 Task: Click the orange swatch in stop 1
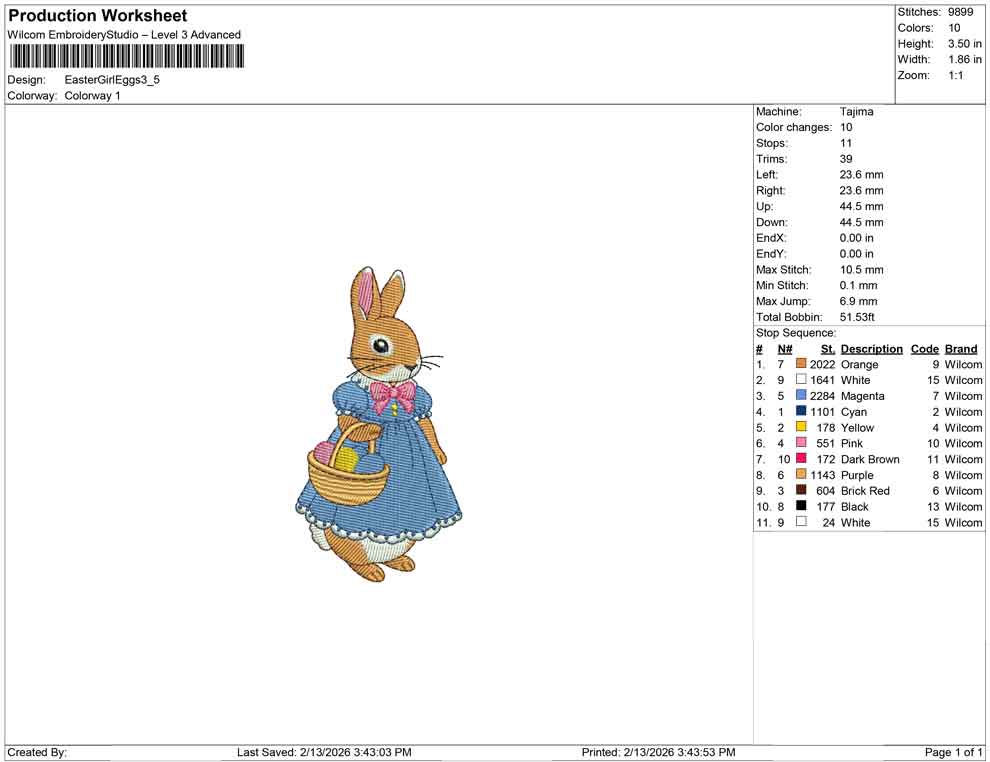click(801, 365)
